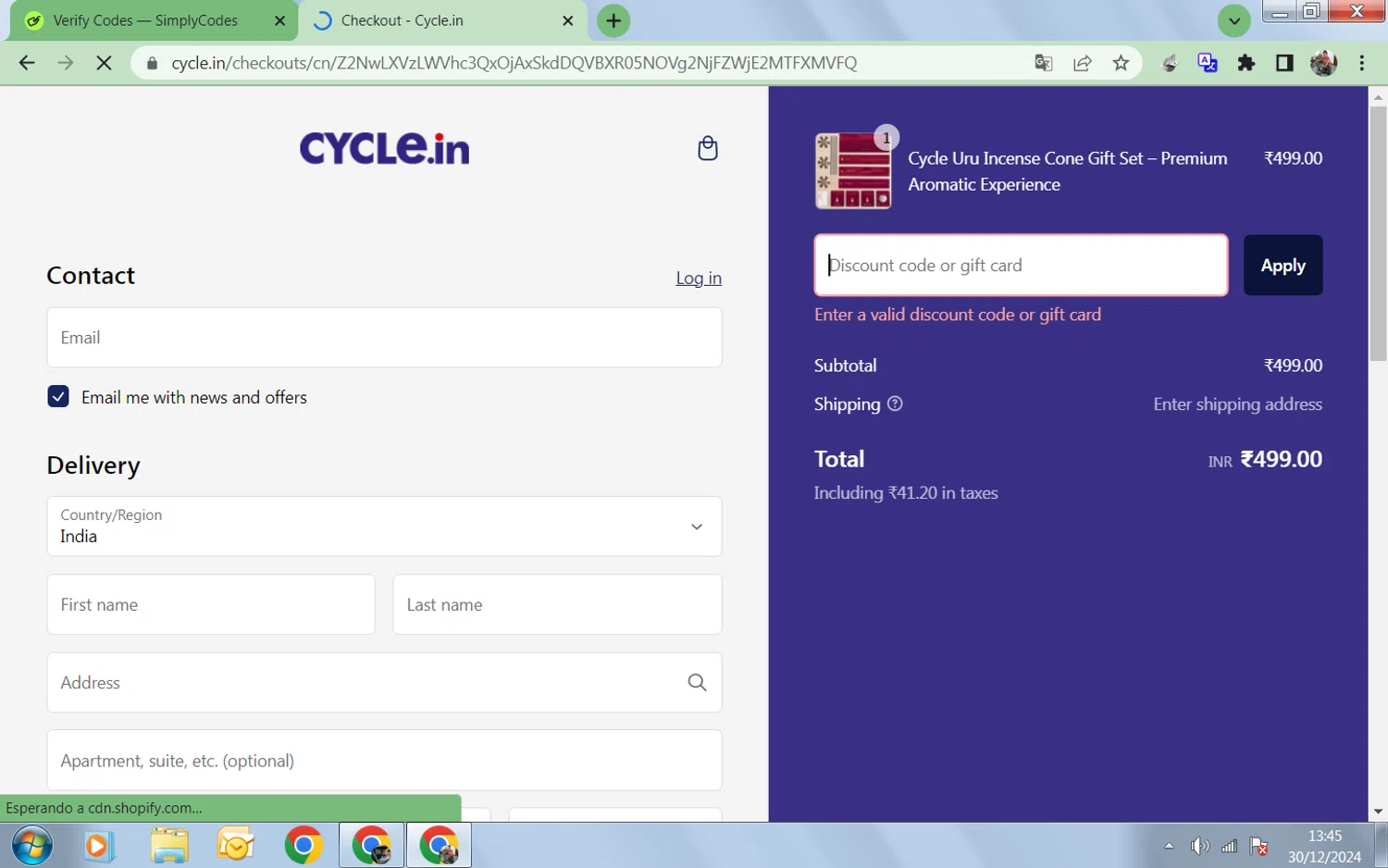Click the clock showing 13:45
Screen dimensions: 1388x868
point(1324,836)
